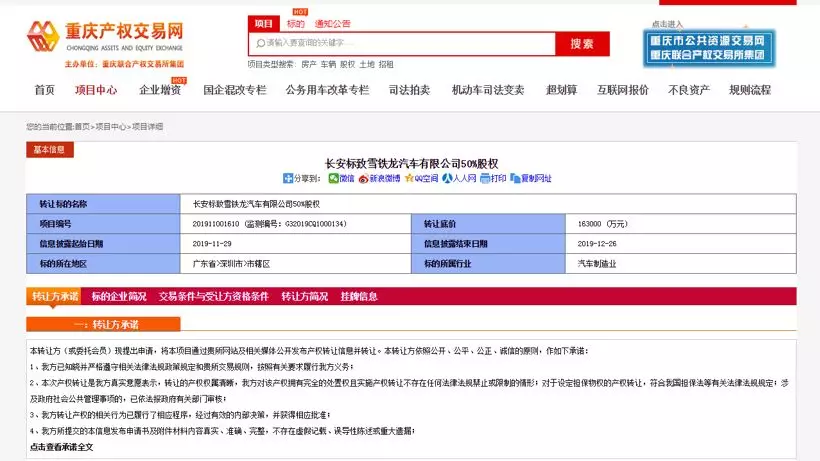Click the page title 长安标致雪铁龙汽车有限公司50%股权

[412, 164]
